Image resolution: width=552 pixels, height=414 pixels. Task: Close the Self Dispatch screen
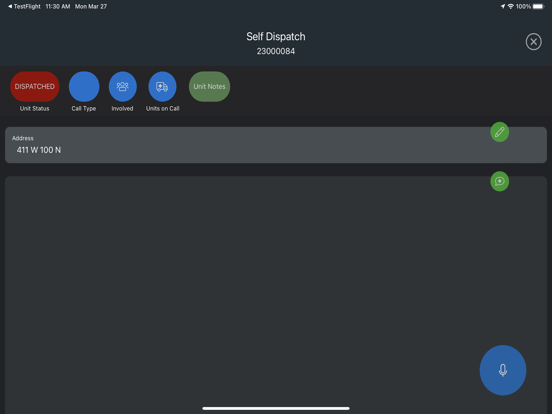click(x=534, y=42)
